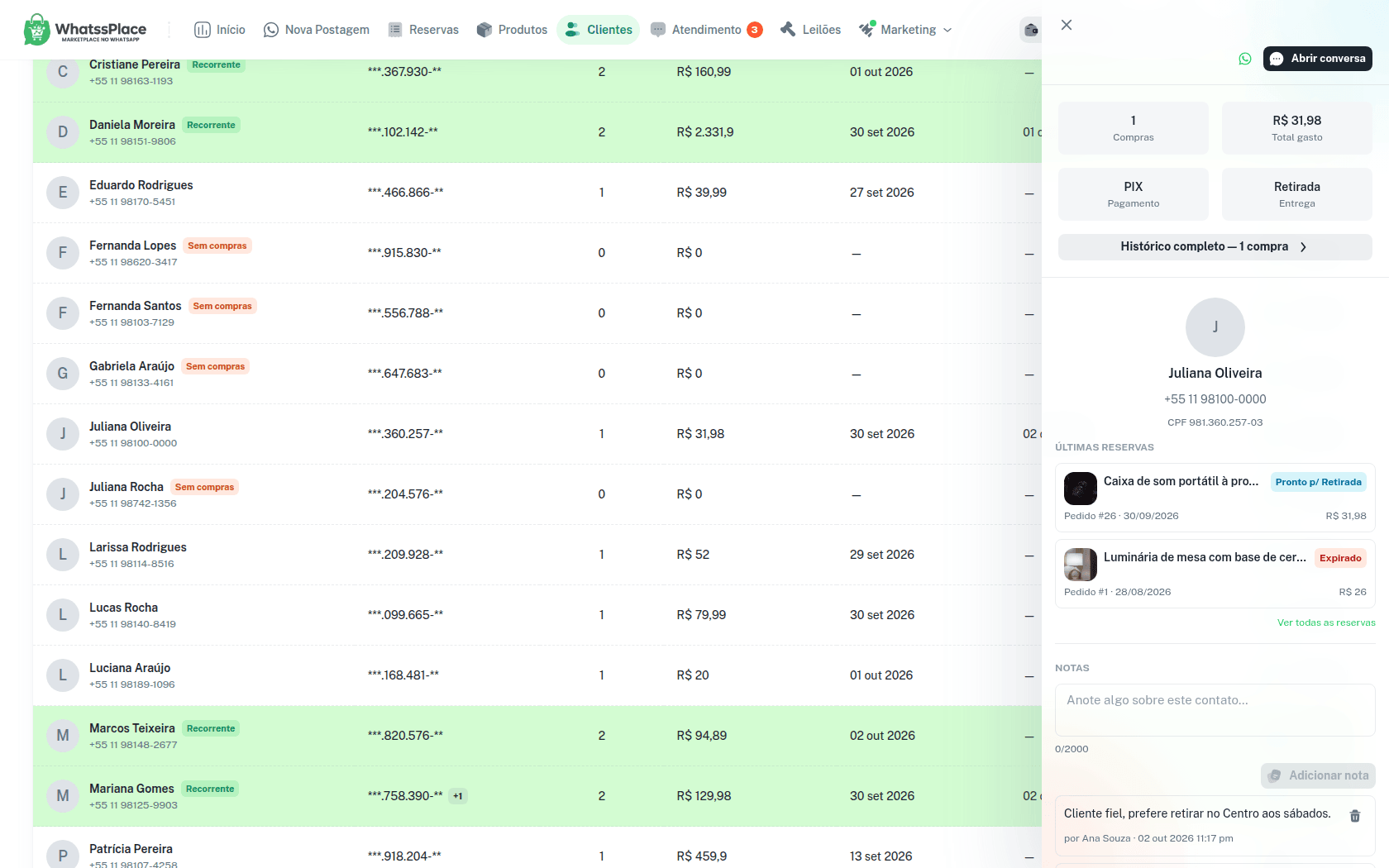Close the customer detail side panel
Viewport: 1389px width, 868px height.
[1067, 25]
